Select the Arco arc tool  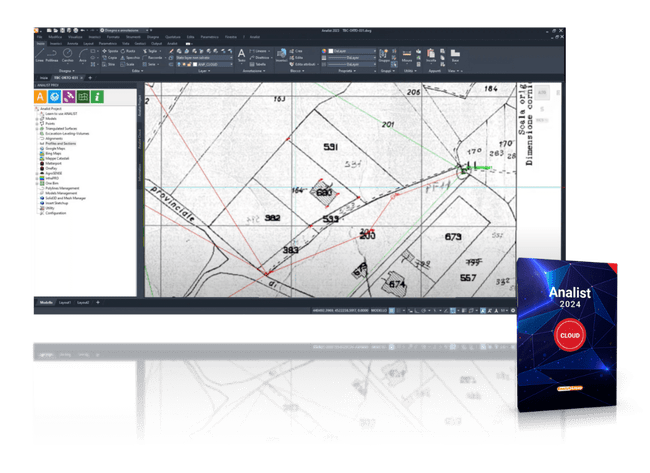(x=83, y=55)
